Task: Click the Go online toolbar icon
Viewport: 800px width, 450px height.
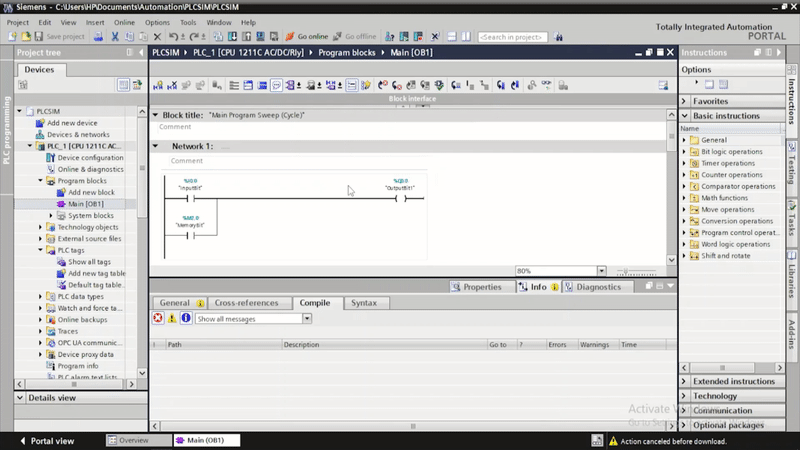Action: [291, 36]
